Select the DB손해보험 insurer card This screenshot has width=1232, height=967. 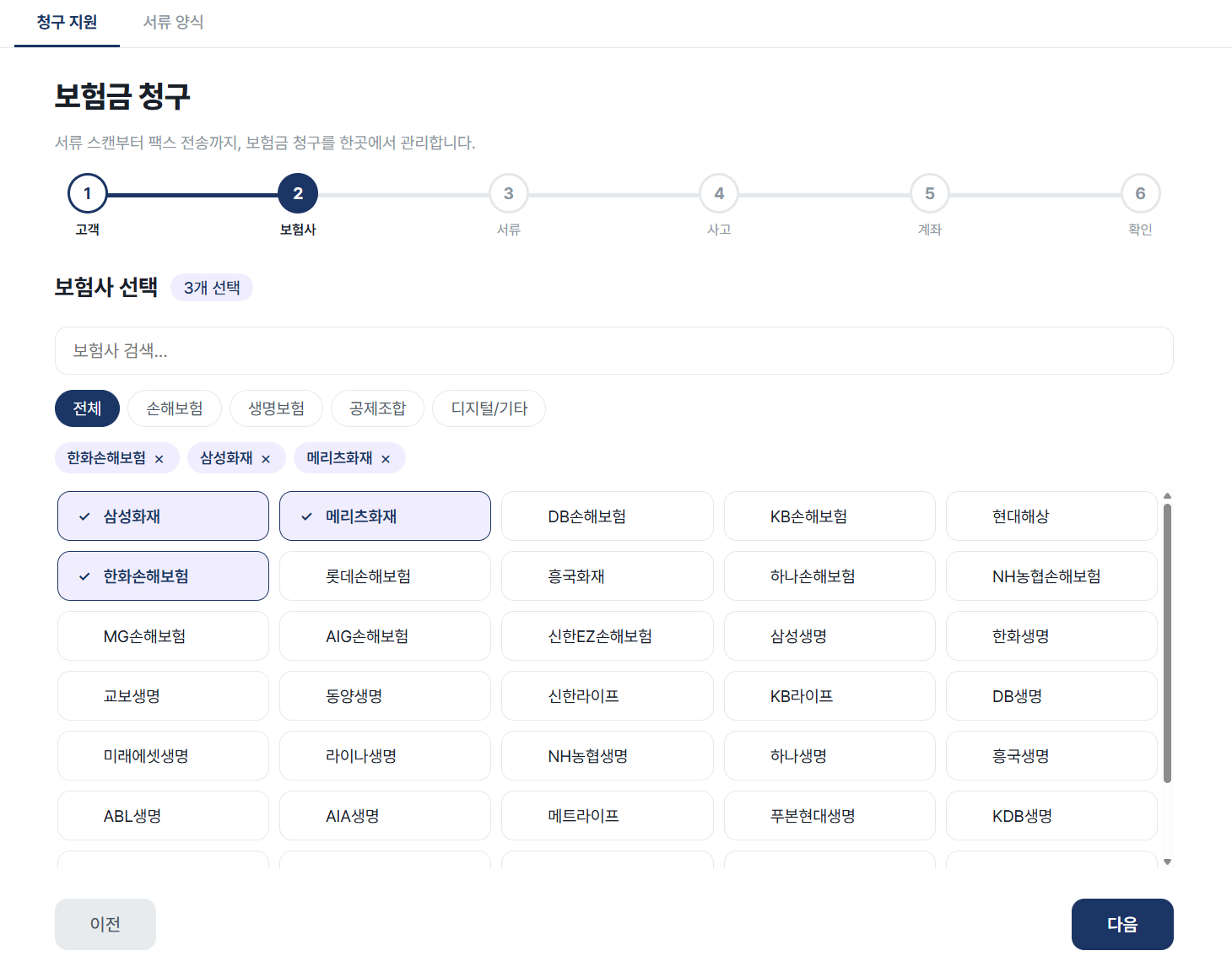pos(607,516)
